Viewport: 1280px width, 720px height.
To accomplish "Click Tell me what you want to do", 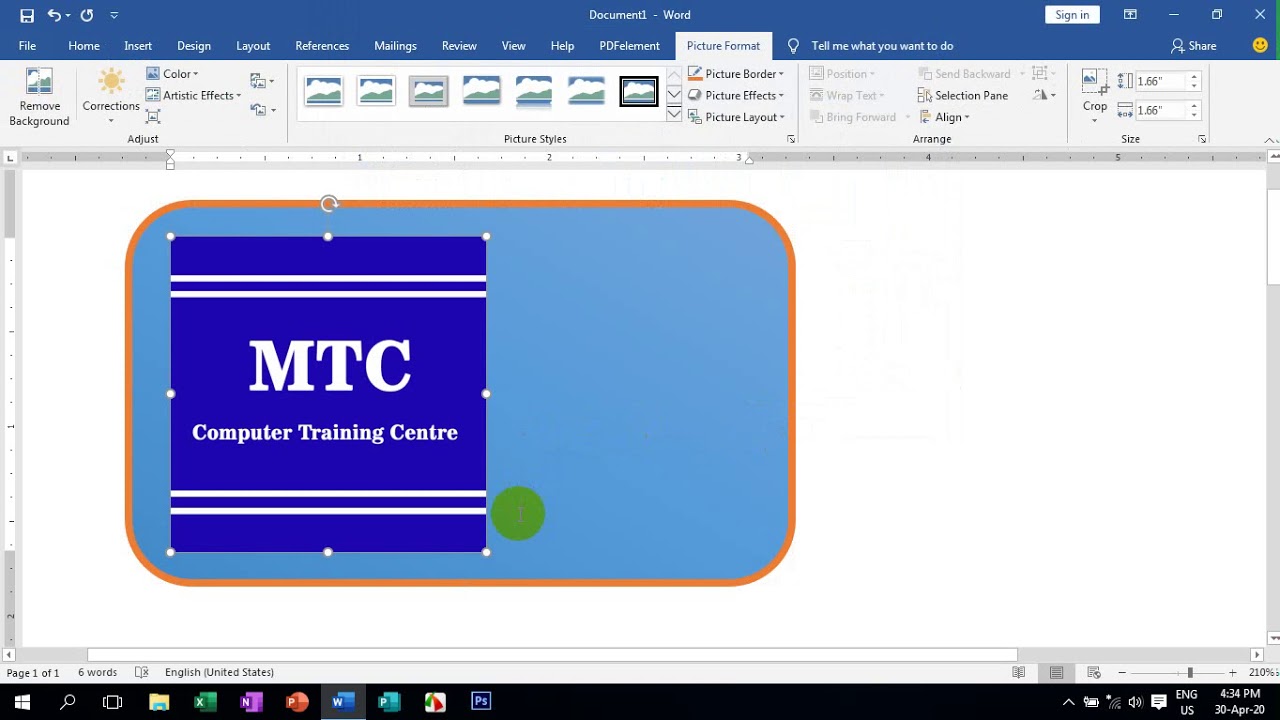I will click(x=882, y=46).
